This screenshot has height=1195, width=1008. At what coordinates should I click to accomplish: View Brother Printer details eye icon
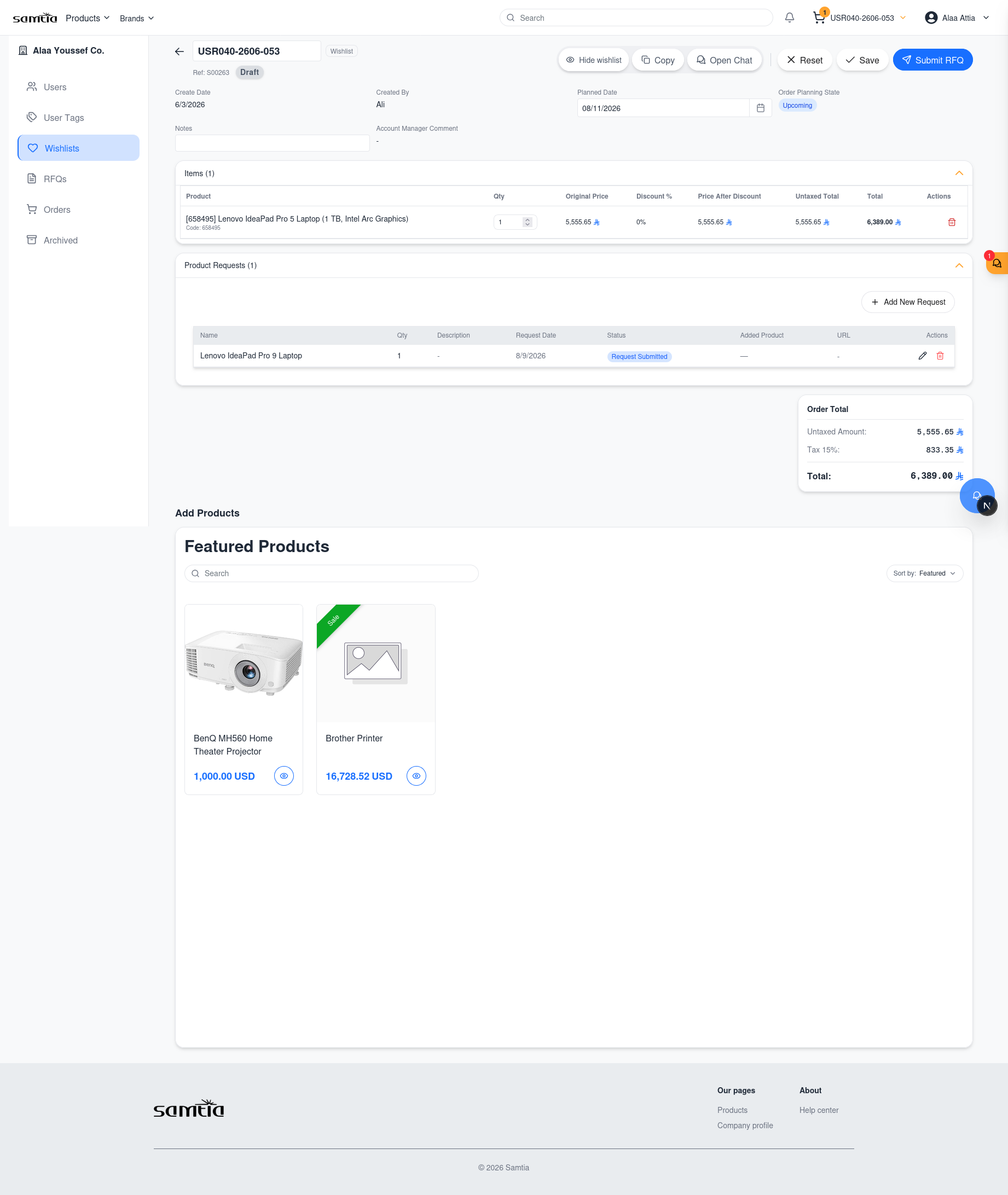tap(416, 776)
